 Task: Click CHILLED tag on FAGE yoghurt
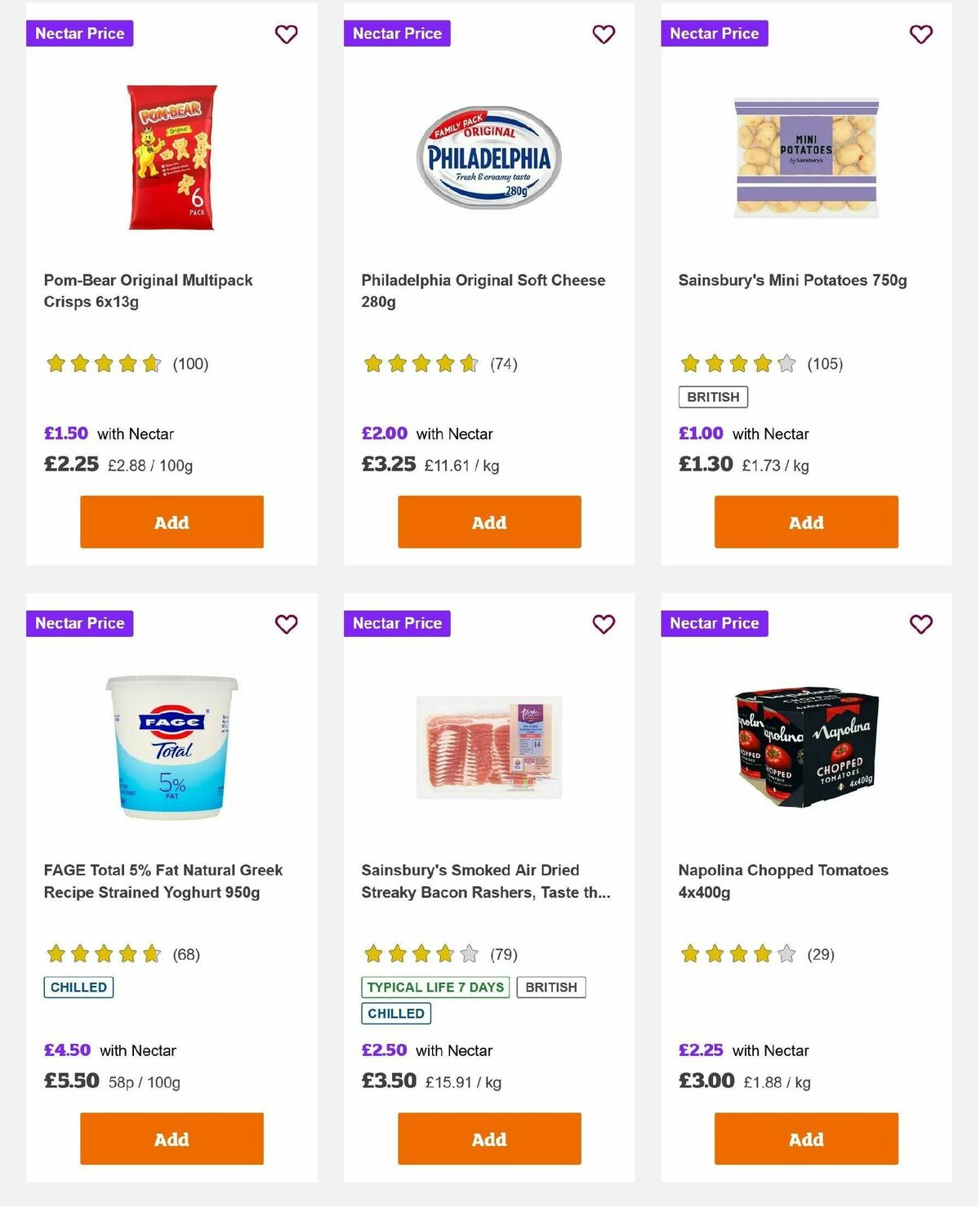pyautogui.click(x=78, y=987)
